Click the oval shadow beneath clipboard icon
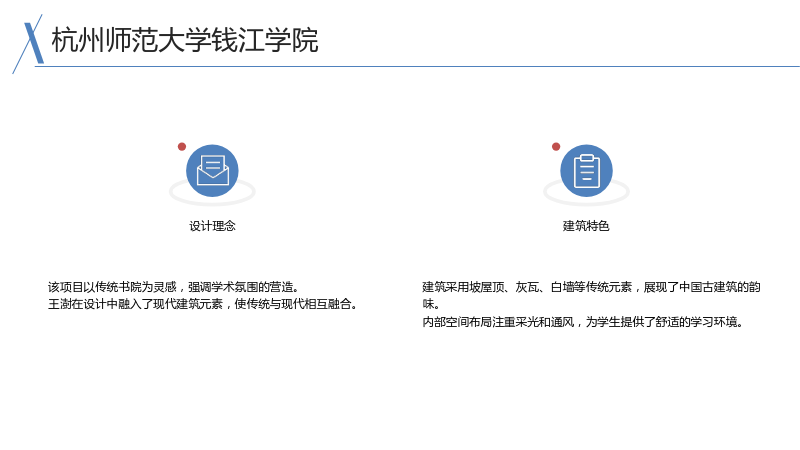800x450 pixels. coord(586,194)
